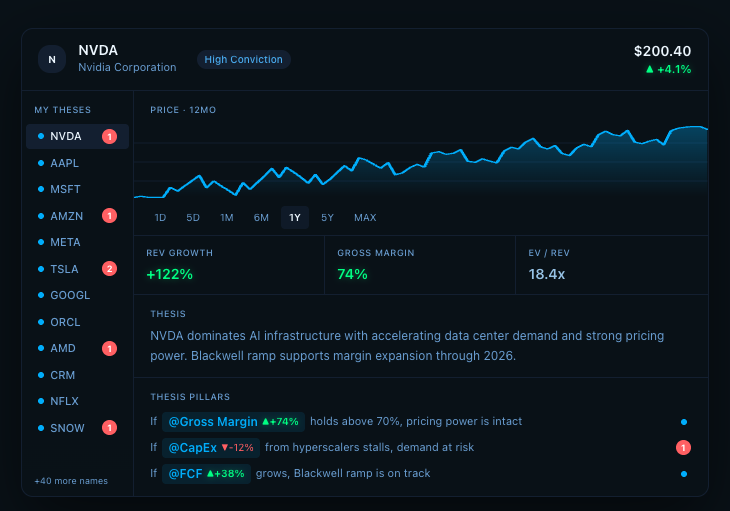Click the PRICE · 12MO chart label
Viewport: 730px width, 511px height.
pyautogui.click(x=183, y=110)
